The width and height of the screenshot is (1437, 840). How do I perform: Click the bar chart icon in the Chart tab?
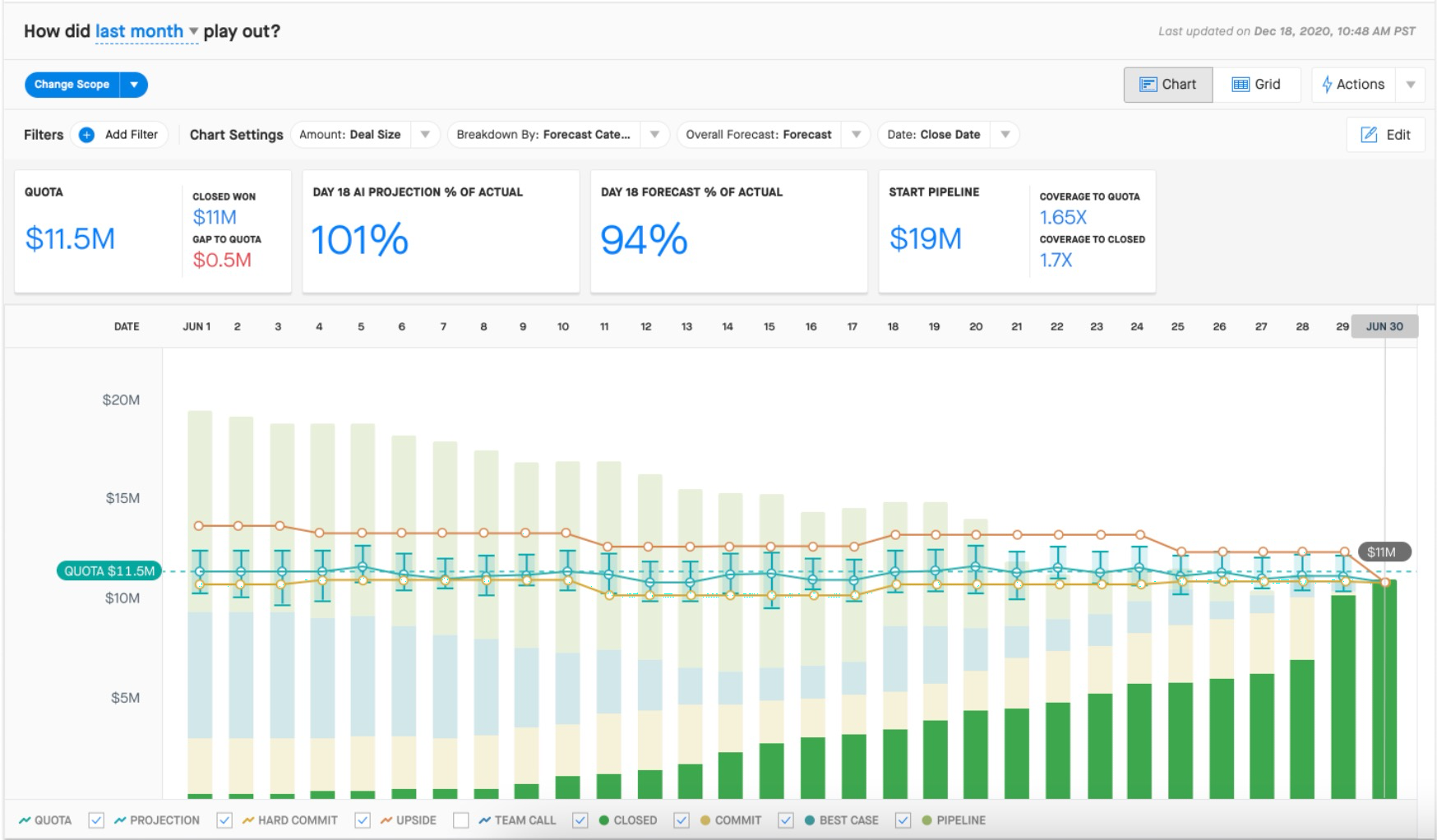pos(1148,84)
